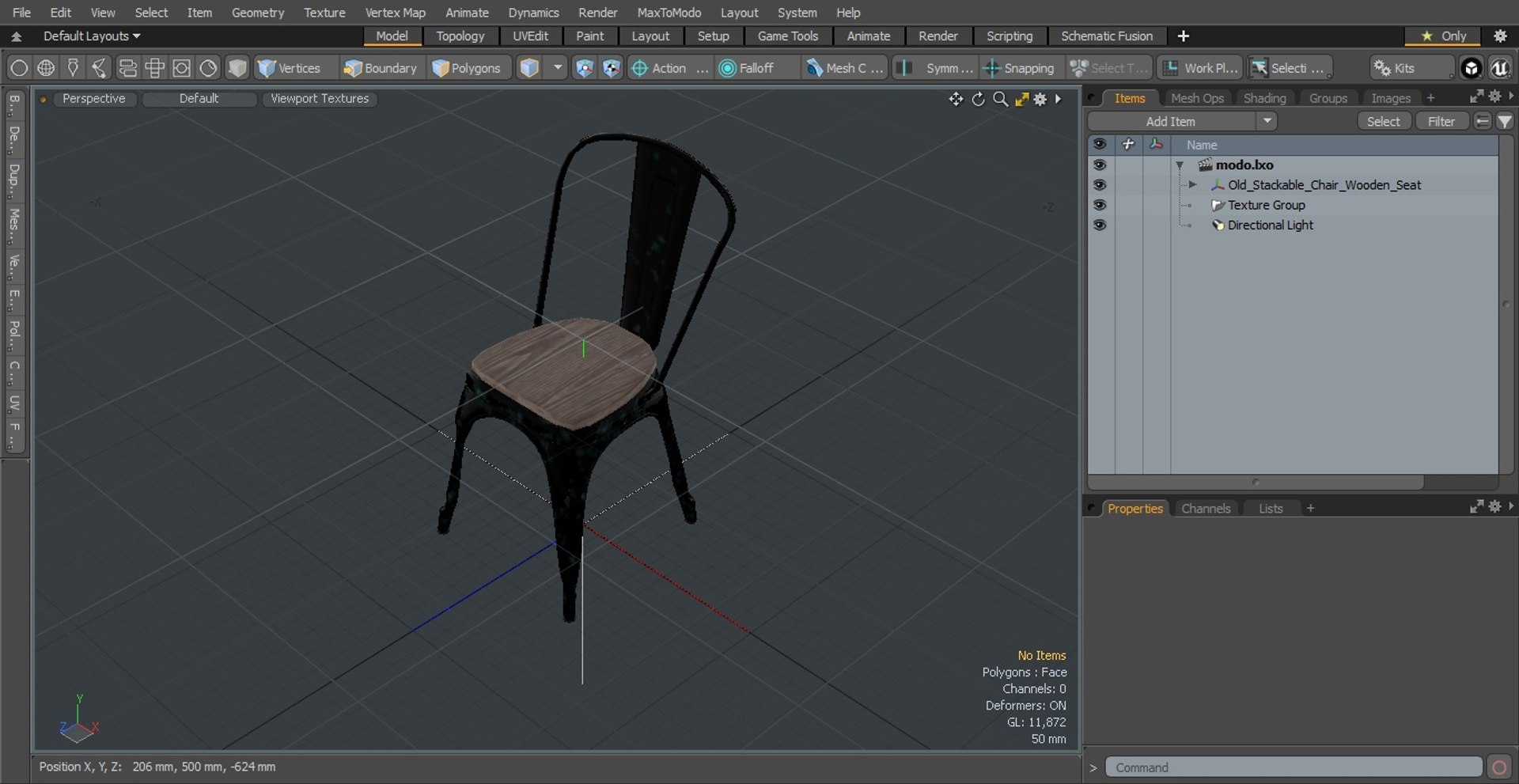Maximize the viewport with orange arrows icon
The width and height of the screenshot is (1519, 784).
pos(1021,99)
